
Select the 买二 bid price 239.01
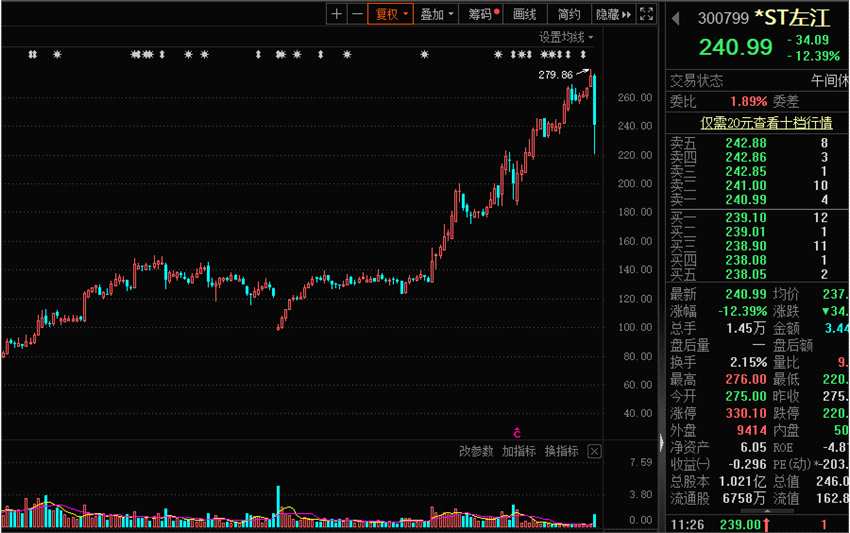click(x=746, y=232)
